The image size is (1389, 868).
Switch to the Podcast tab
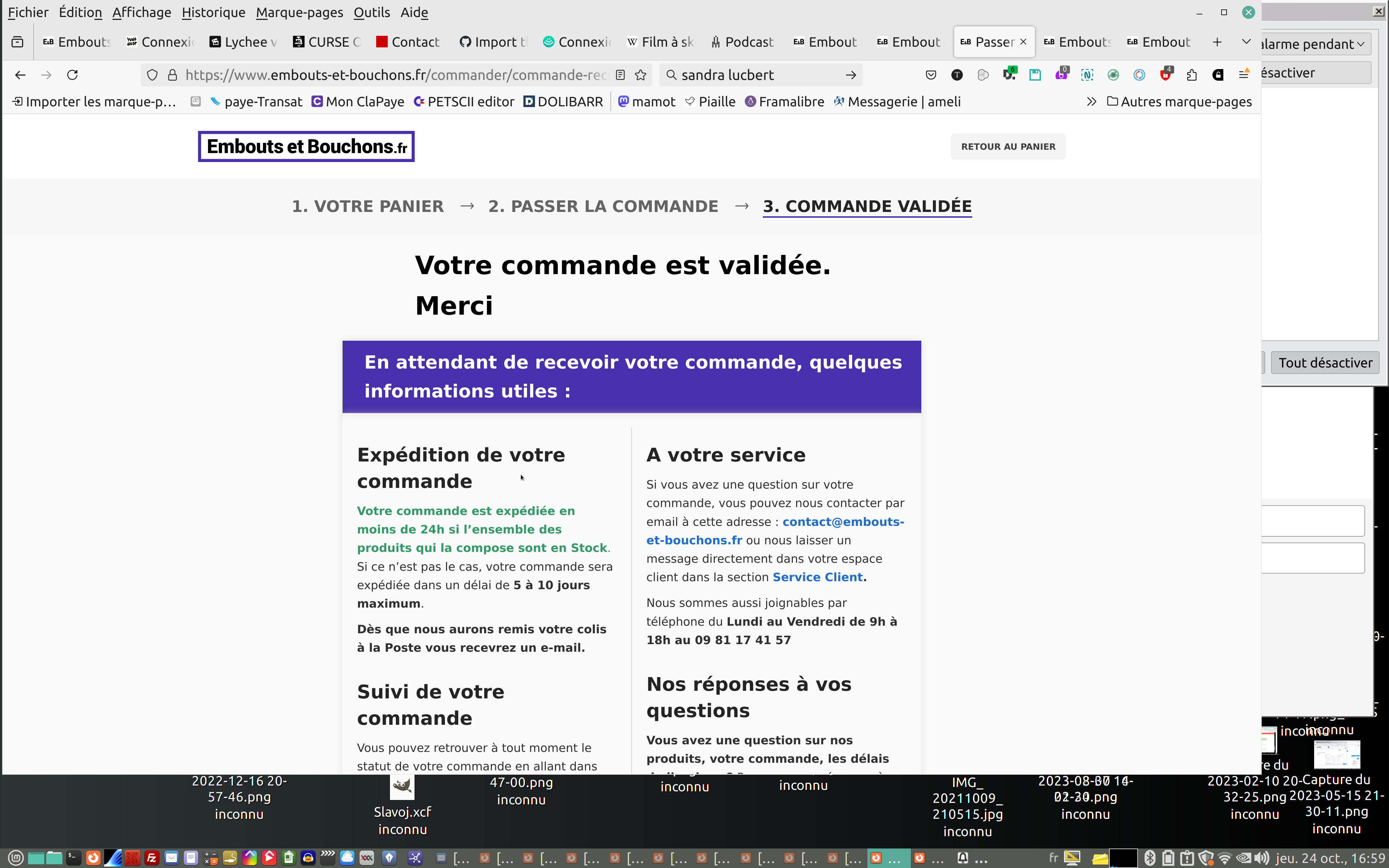[743, 42]
